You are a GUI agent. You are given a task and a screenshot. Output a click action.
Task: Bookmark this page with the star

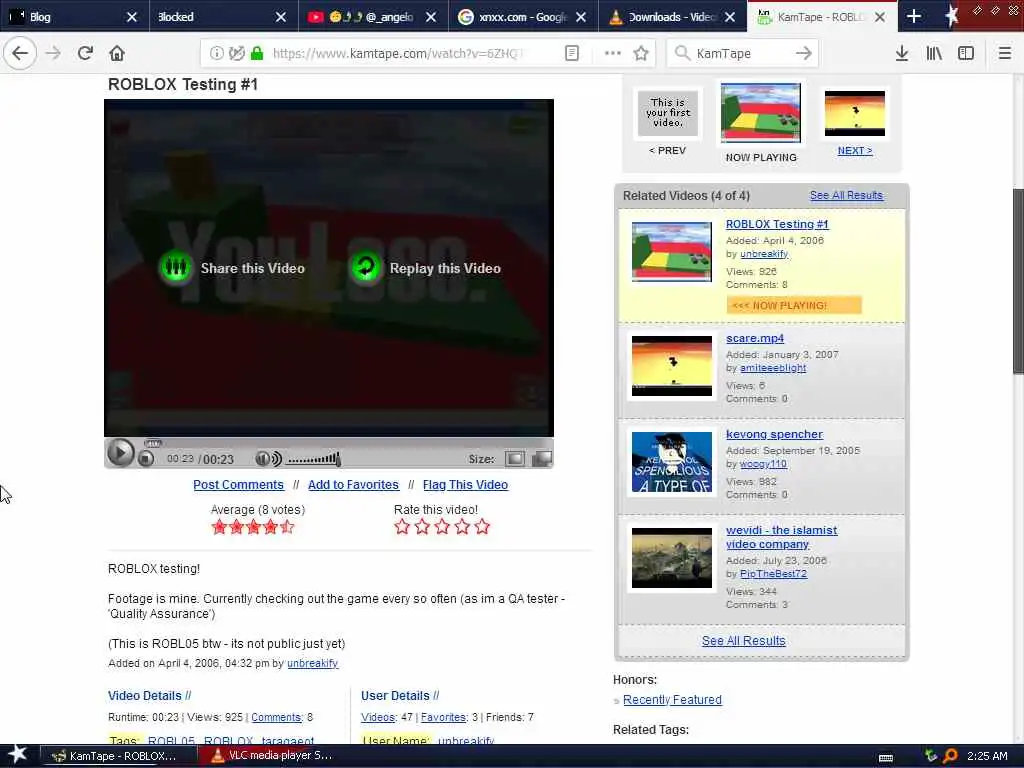(x=641, y=53)
